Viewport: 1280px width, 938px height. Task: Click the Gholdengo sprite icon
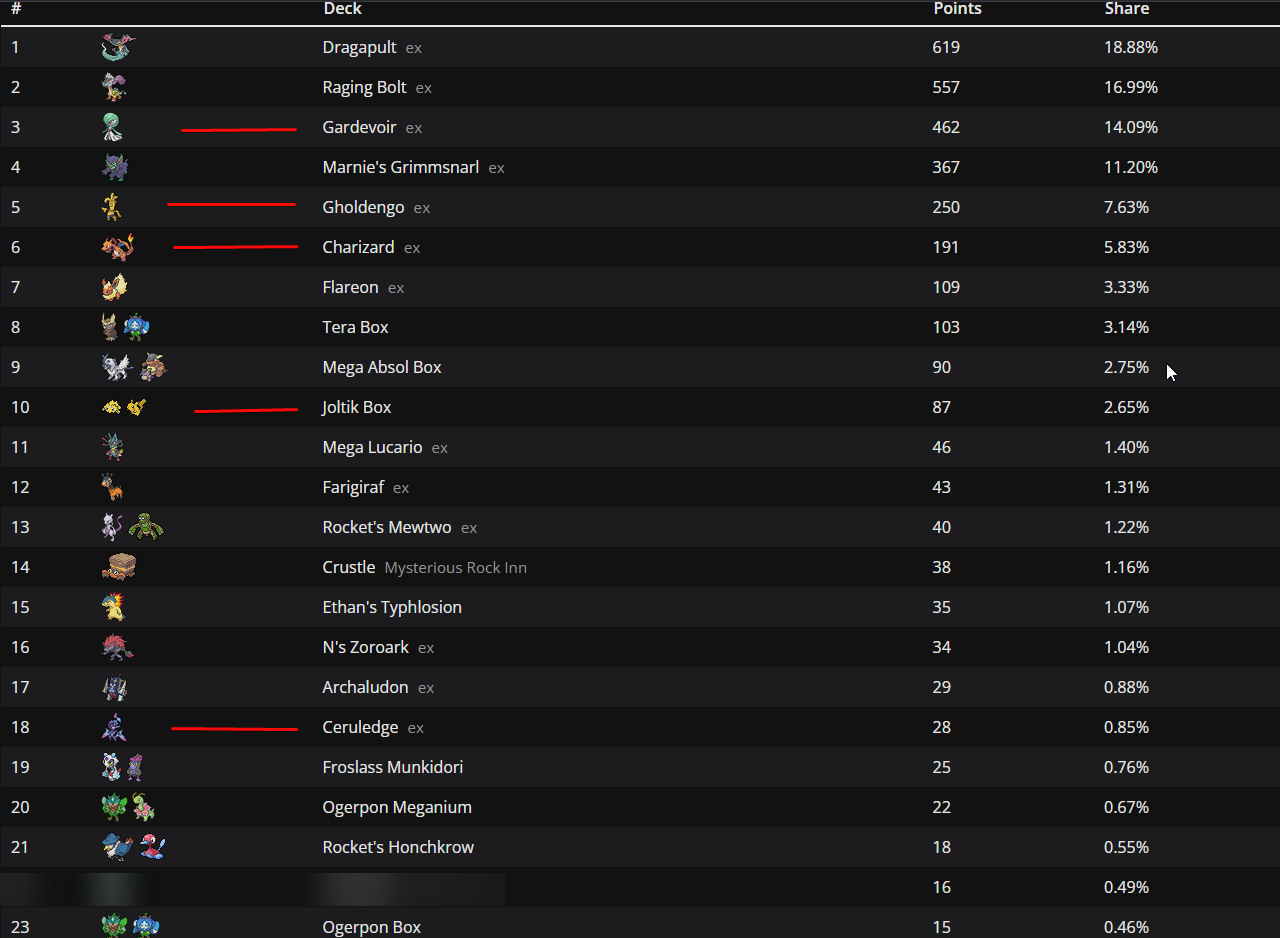tap(112, 207)
